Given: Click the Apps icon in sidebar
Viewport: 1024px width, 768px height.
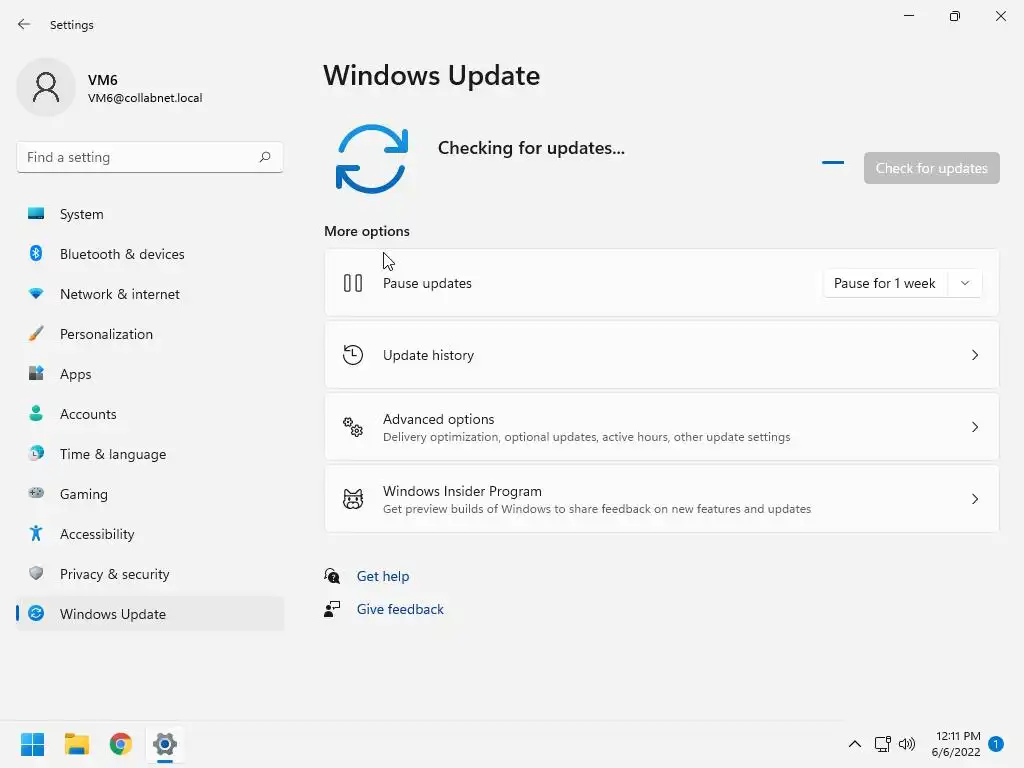Looking at the screenshot, I should [x=36, y=374].
